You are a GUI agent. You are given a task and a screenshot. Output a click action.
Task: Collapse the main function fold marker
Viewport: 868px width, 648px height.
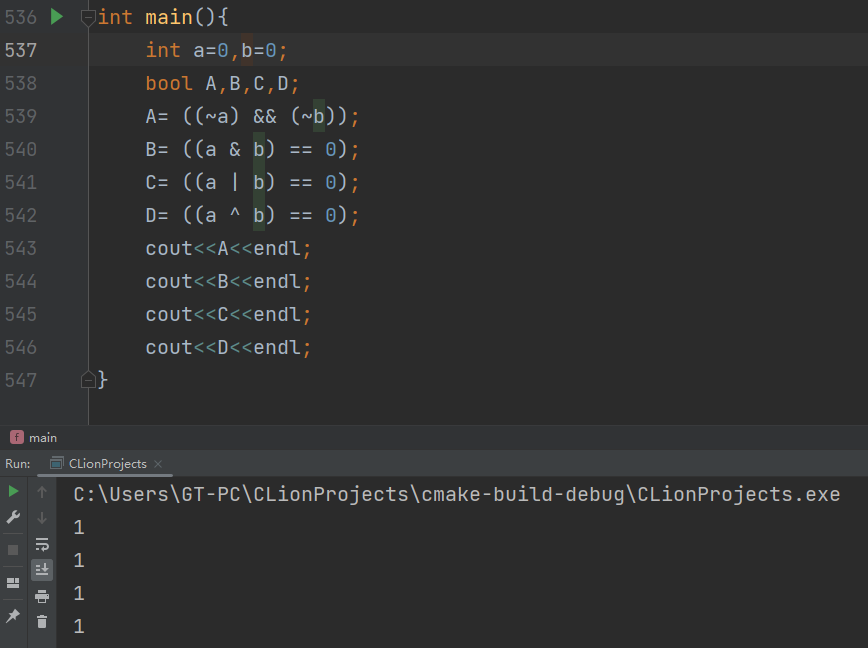(88, 18)
